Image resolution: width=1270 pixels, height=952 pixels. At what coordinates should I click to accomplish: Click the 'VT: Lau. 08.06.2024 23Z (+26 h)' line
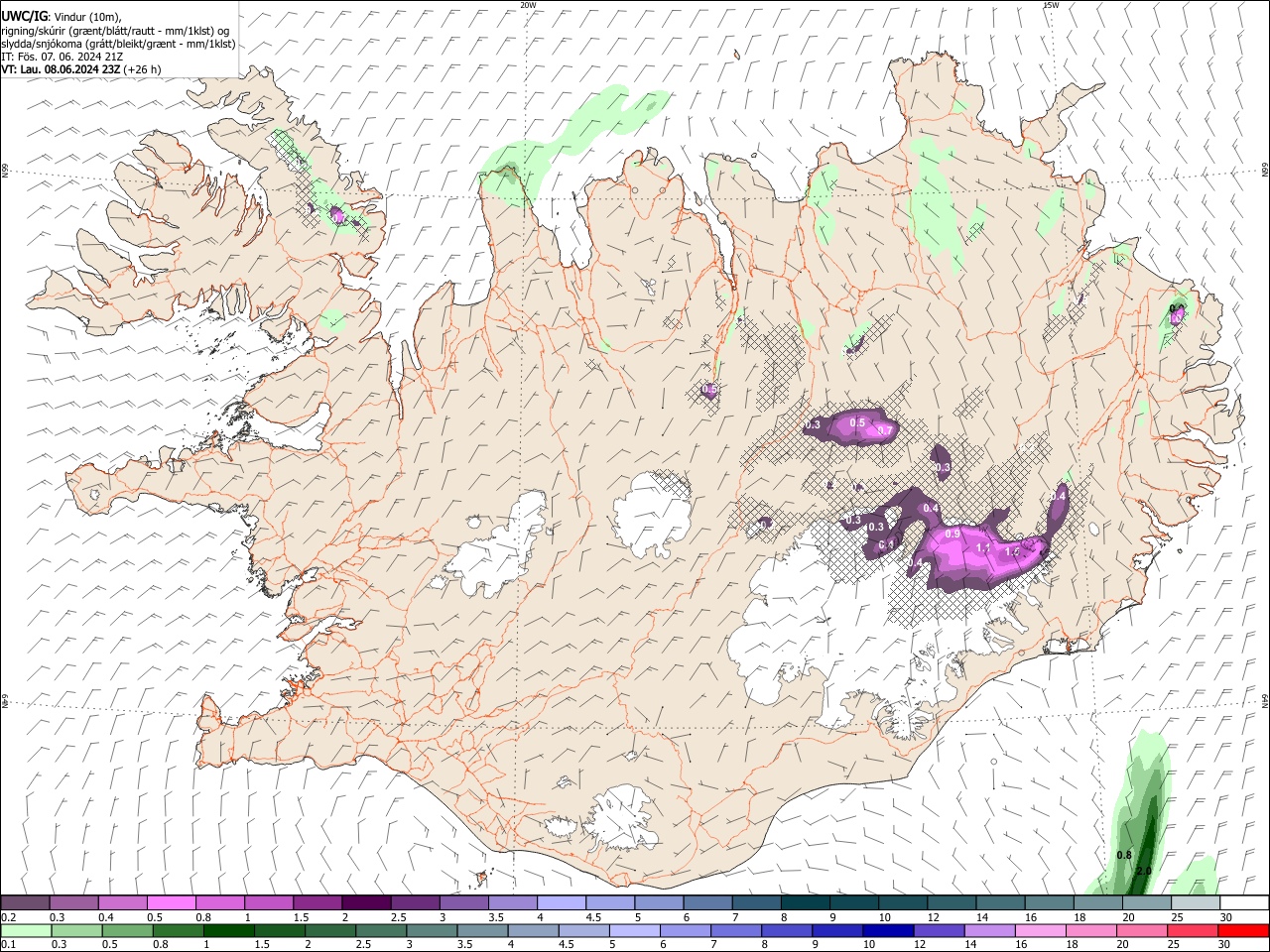tap(81, 69)
